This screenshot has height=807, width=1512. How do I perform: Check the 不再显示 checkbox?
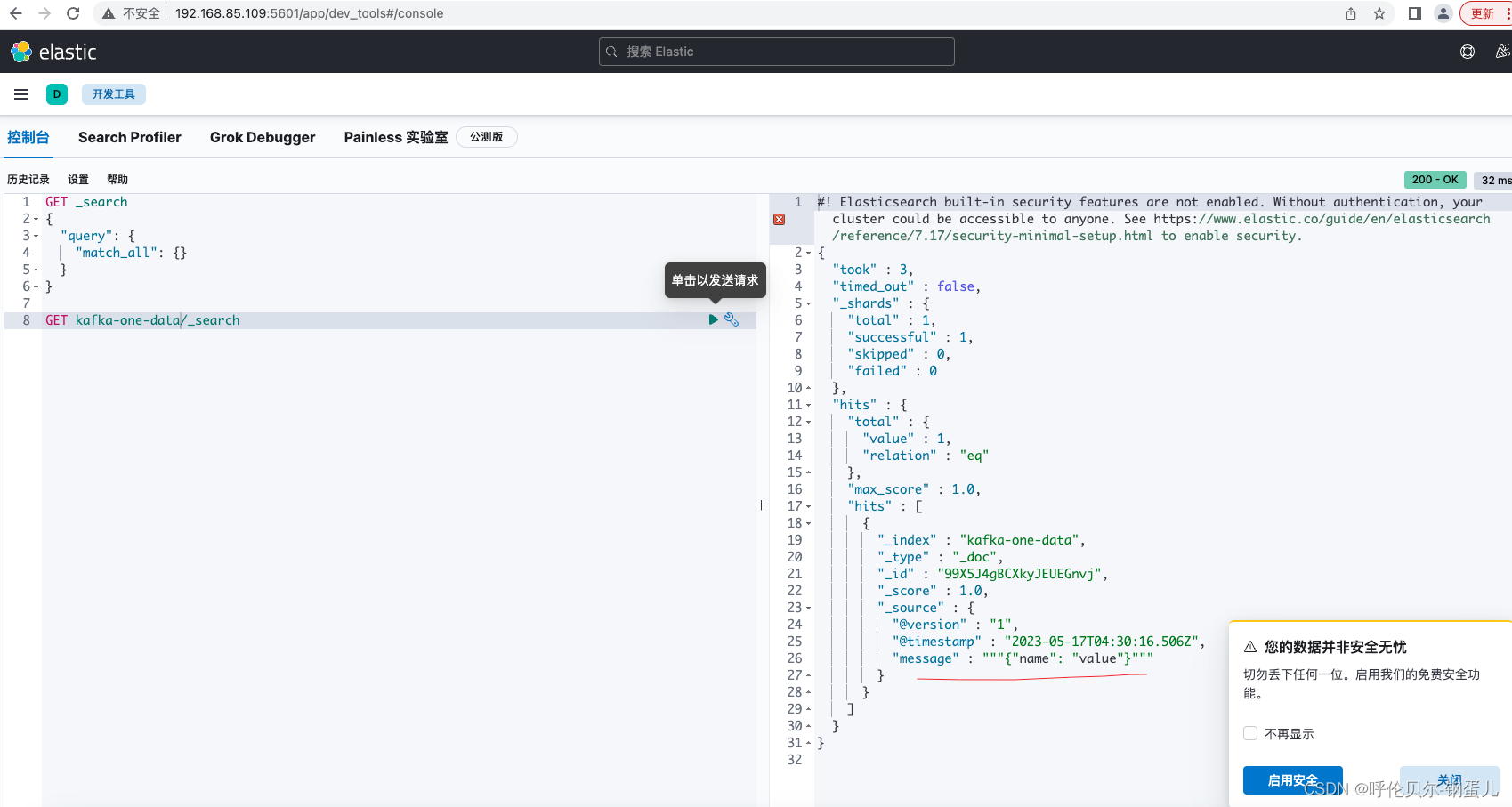click(x=1250, y=733)
